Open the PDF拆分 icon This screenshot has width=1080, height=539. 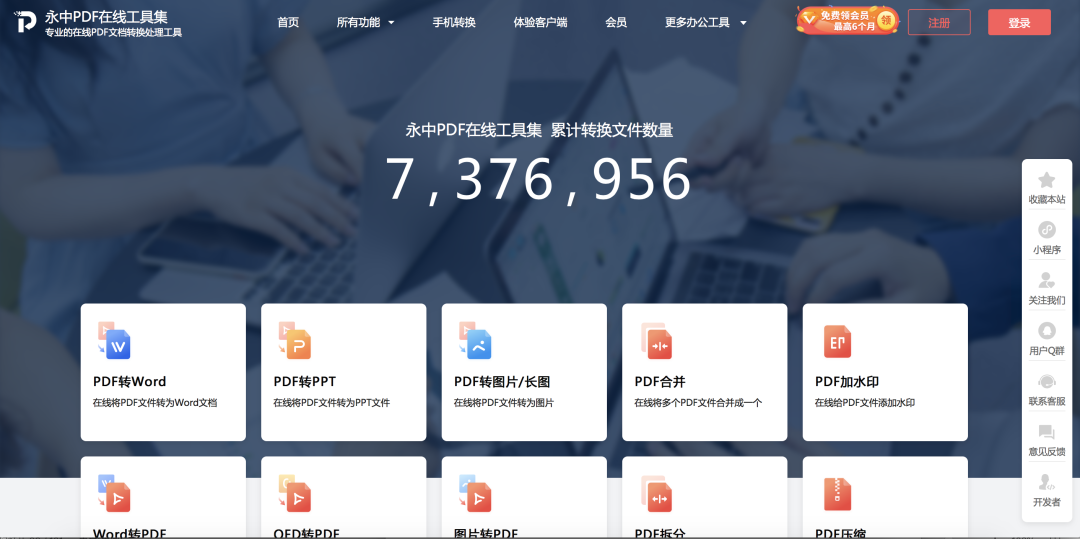(656, 494)
